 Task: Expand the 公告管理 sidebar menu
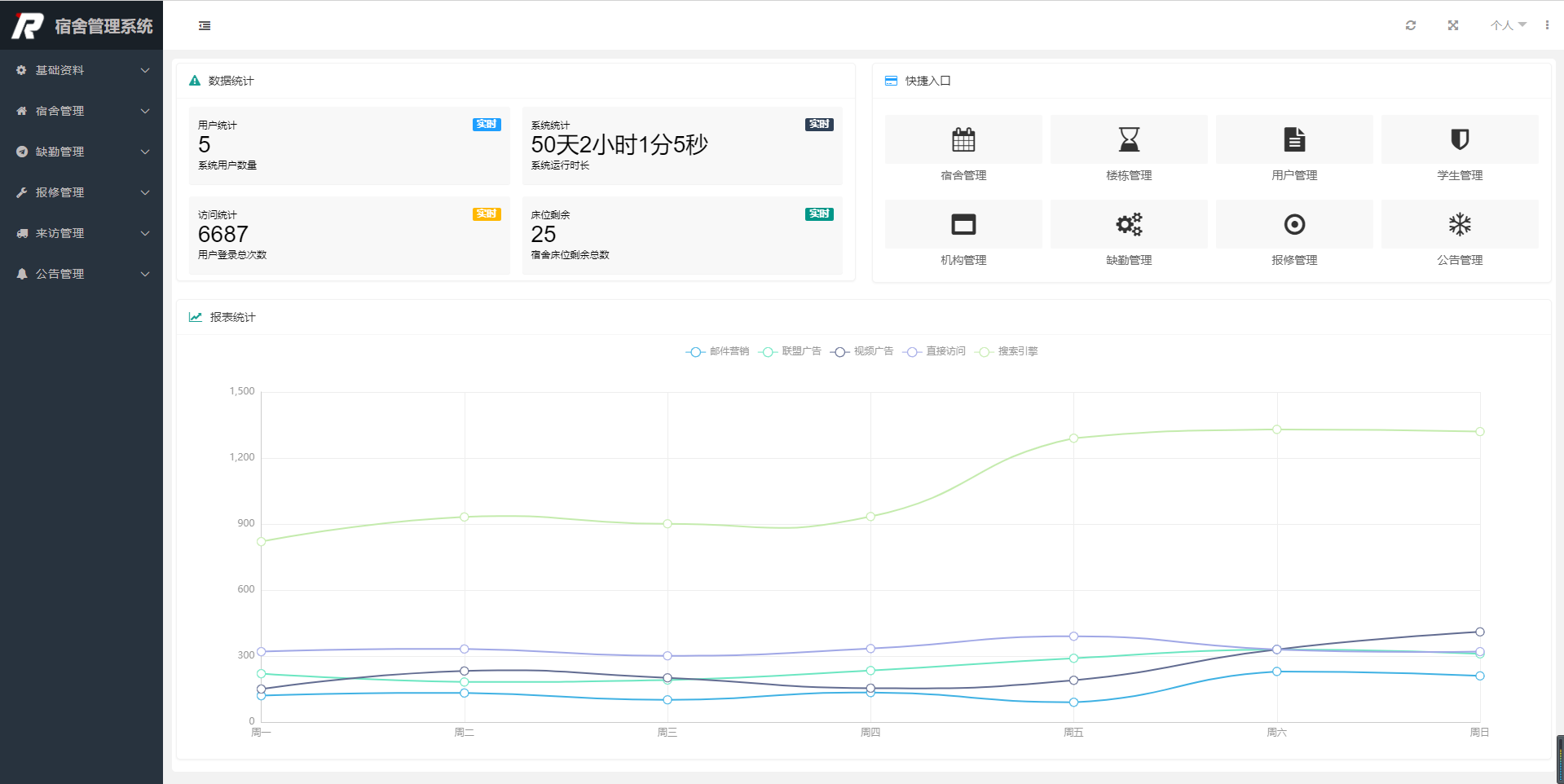(82, 274)
